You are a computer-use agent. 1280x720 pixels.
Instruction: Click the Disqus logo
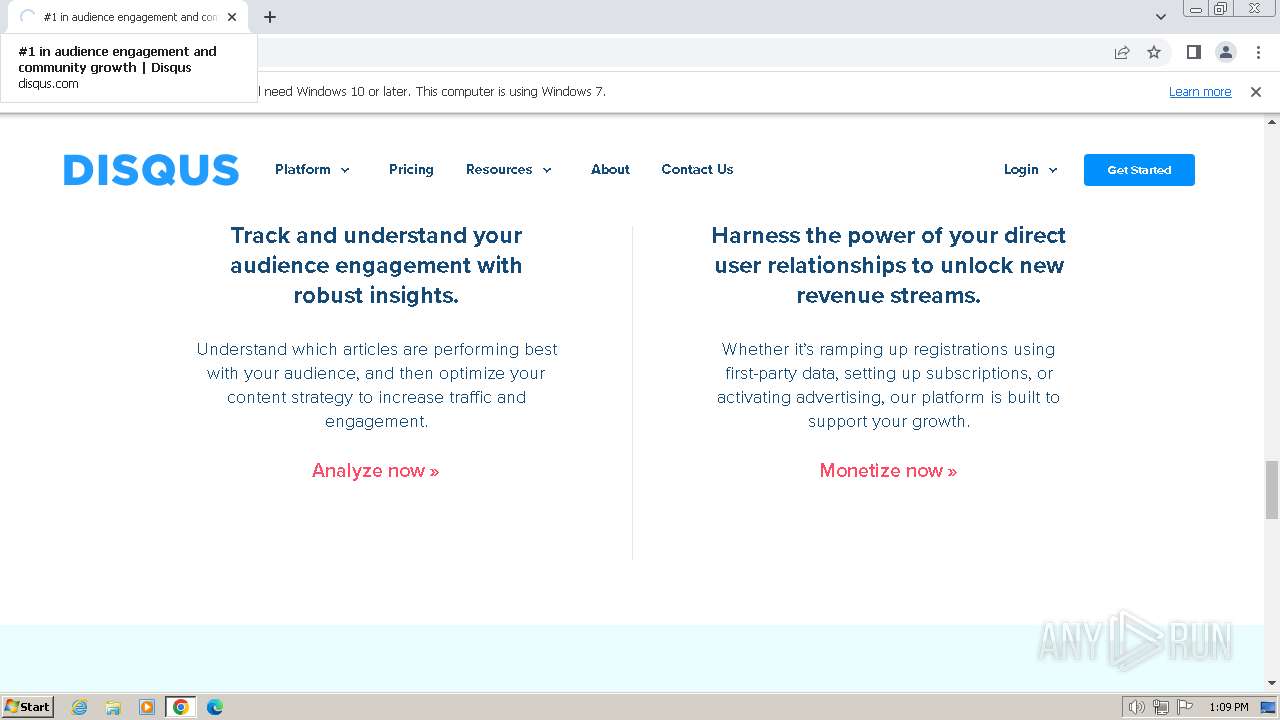151,170
